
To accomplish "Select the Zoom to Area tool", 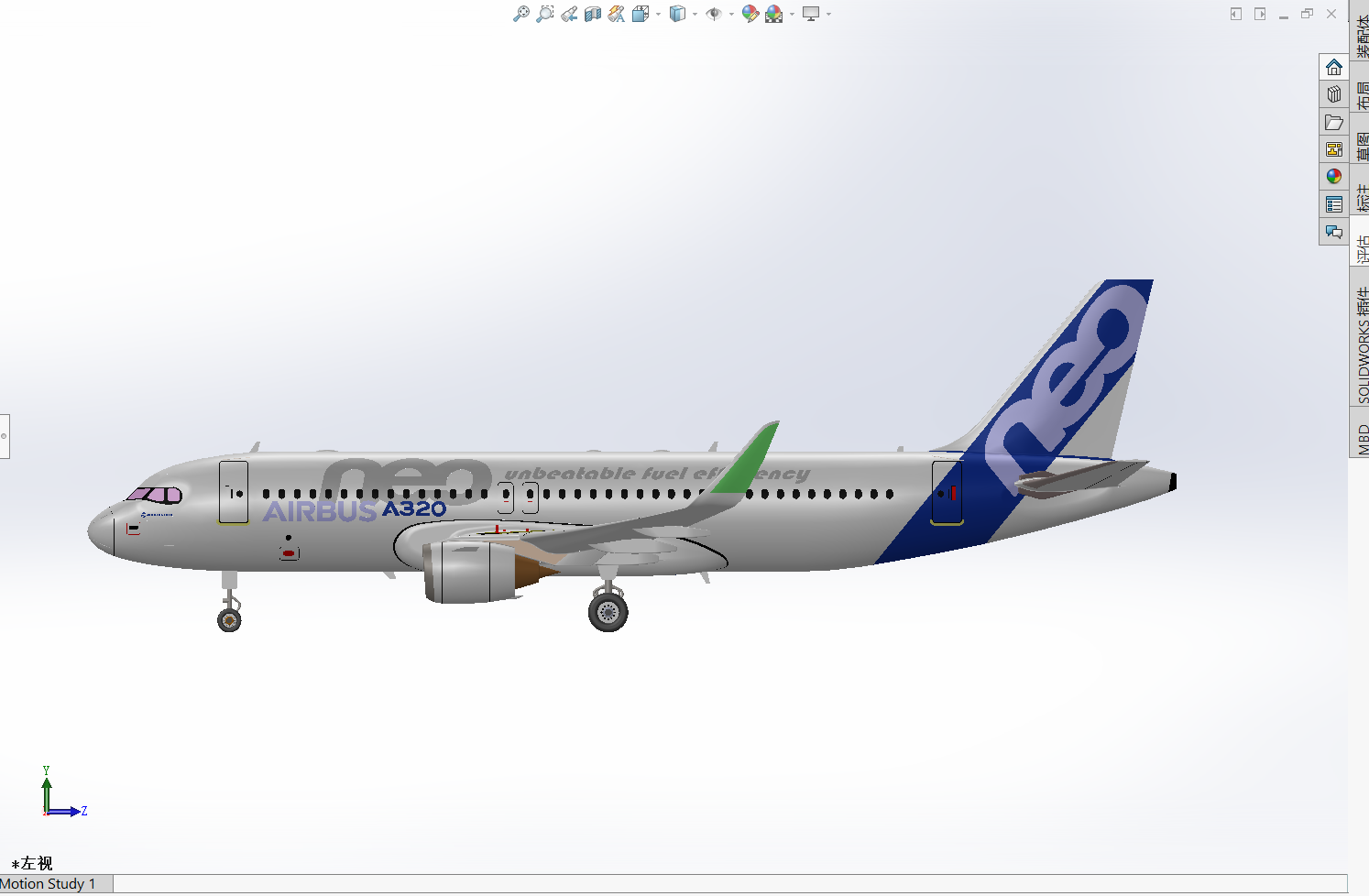I will [544, 14].
